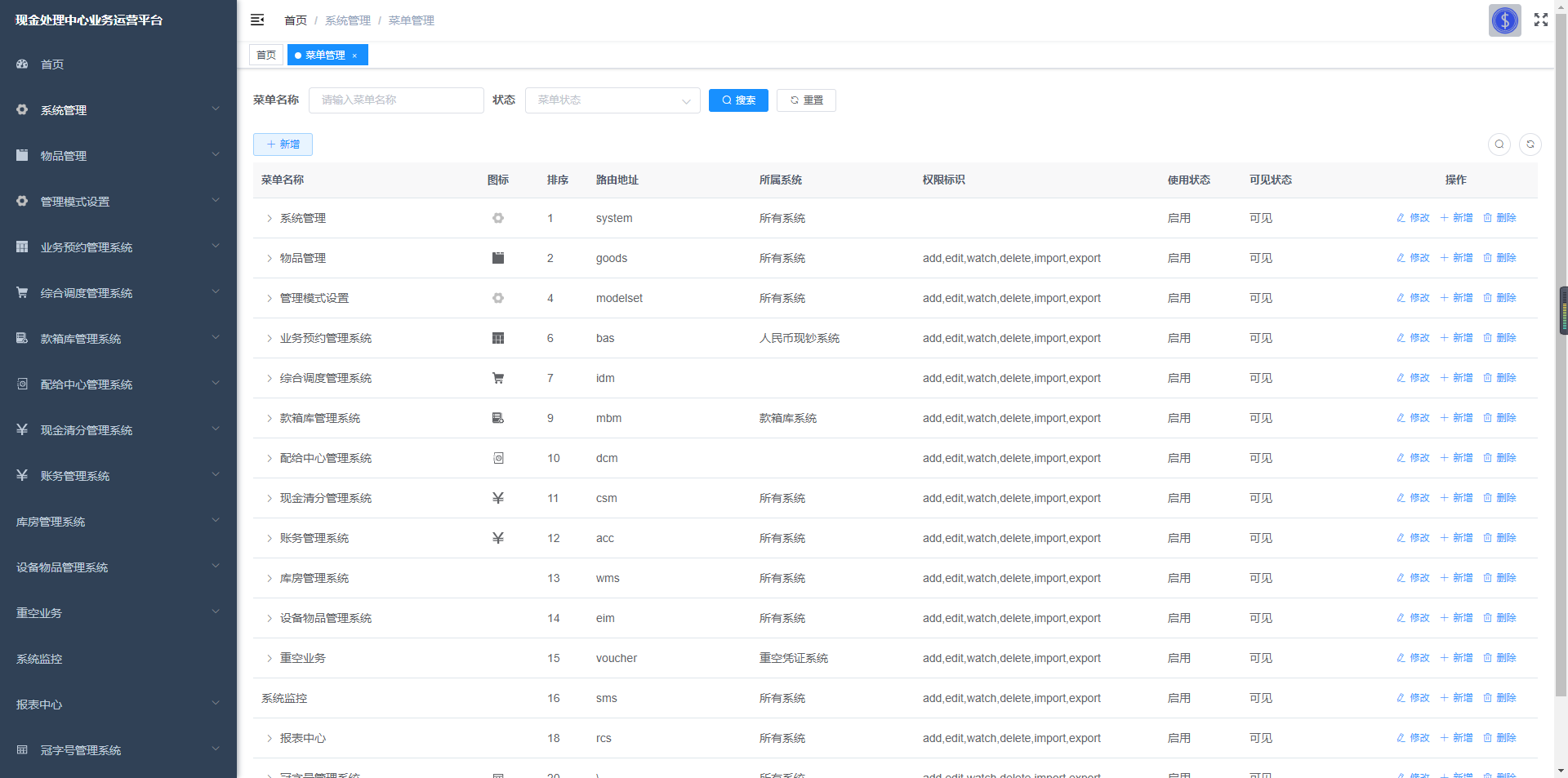Click the box icon beside sidebar 款箱库管理系统
This screenshot has width=1568, height=778.
click(x=22, y=338)
